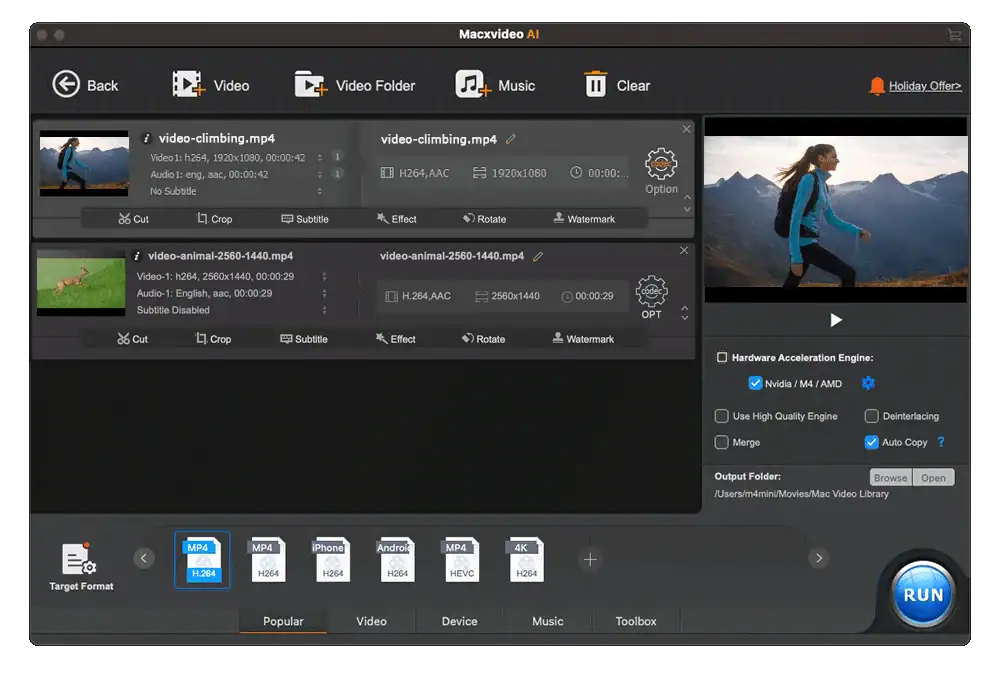Remove video-climbing.mp4 from list
Screen dimensions: 1000x682
point(686,129)
